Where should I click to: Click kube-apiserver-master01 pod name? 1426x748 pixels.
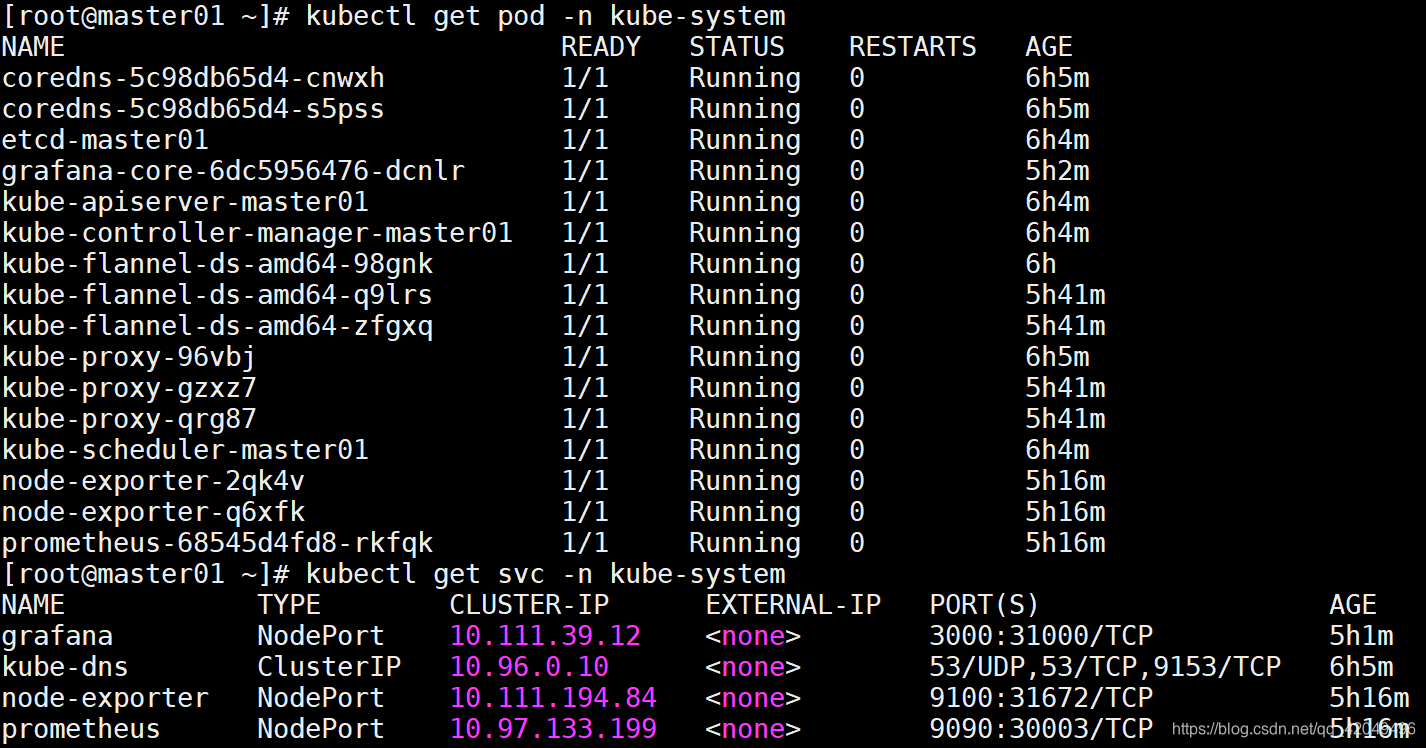[x=185, y=203]
